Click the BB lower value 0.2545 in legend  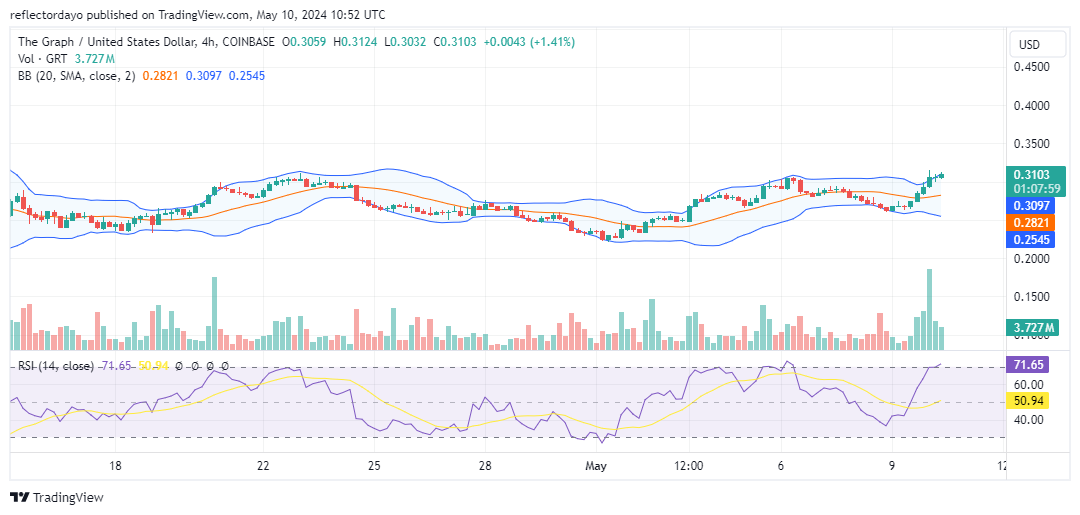[246, 76]
